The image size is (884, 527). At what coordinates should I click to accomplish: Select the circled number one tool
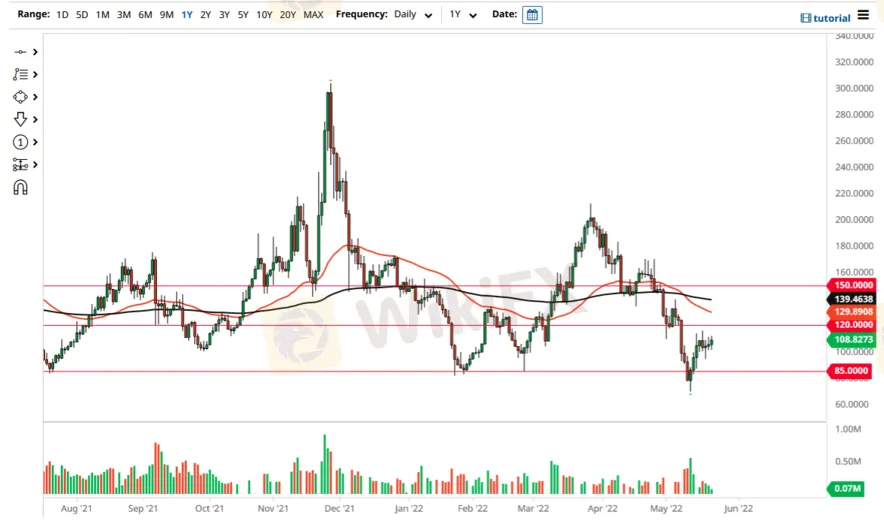20,142
